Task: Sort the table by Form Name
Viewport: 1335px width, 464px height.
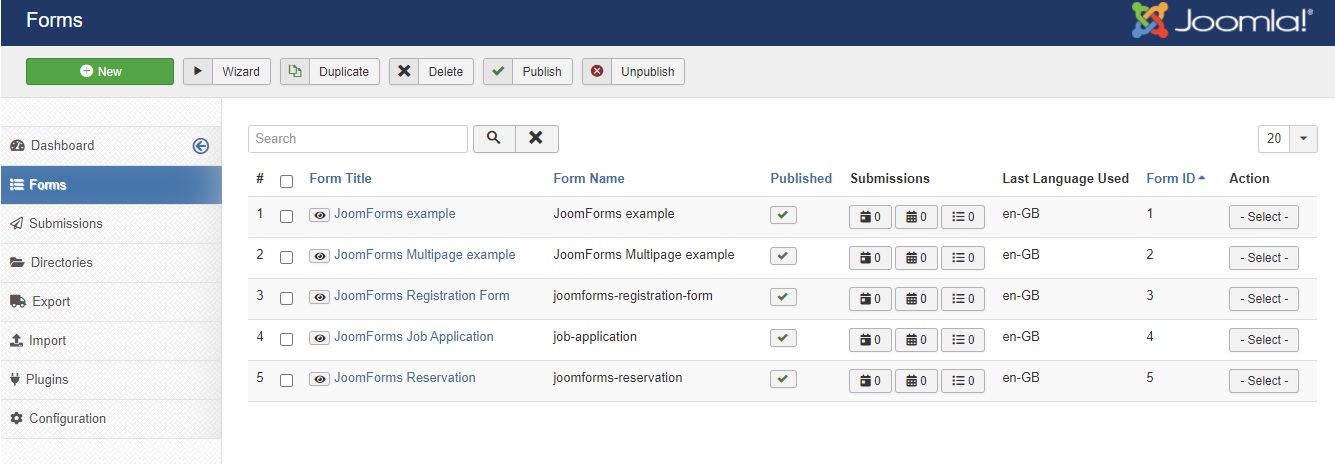Action: click(589, 179)
